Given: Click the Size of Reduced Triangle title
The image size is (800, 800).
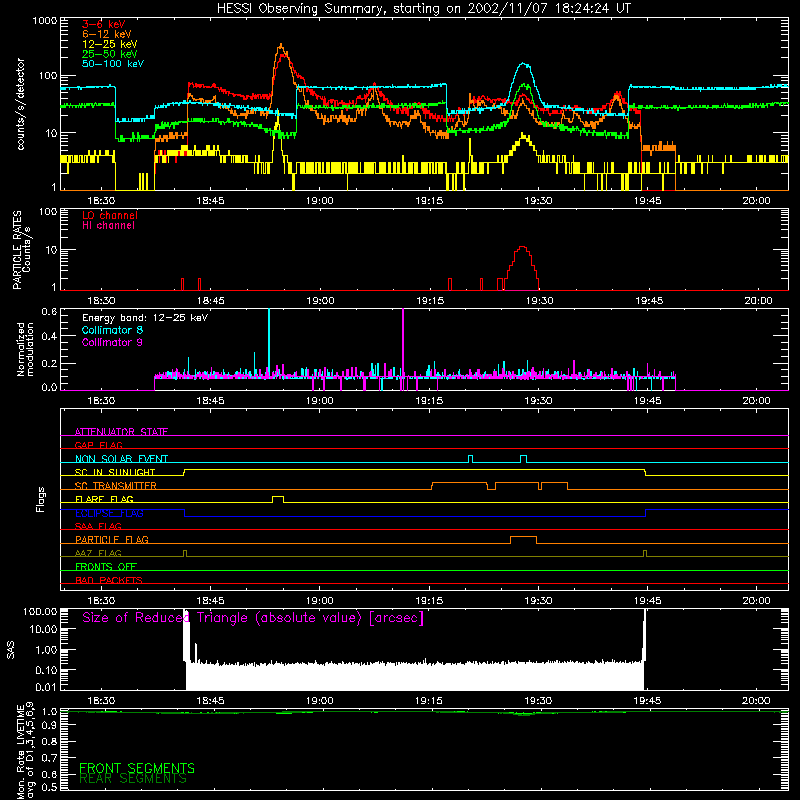Looking at the screenshot, I should pos(253,618).
